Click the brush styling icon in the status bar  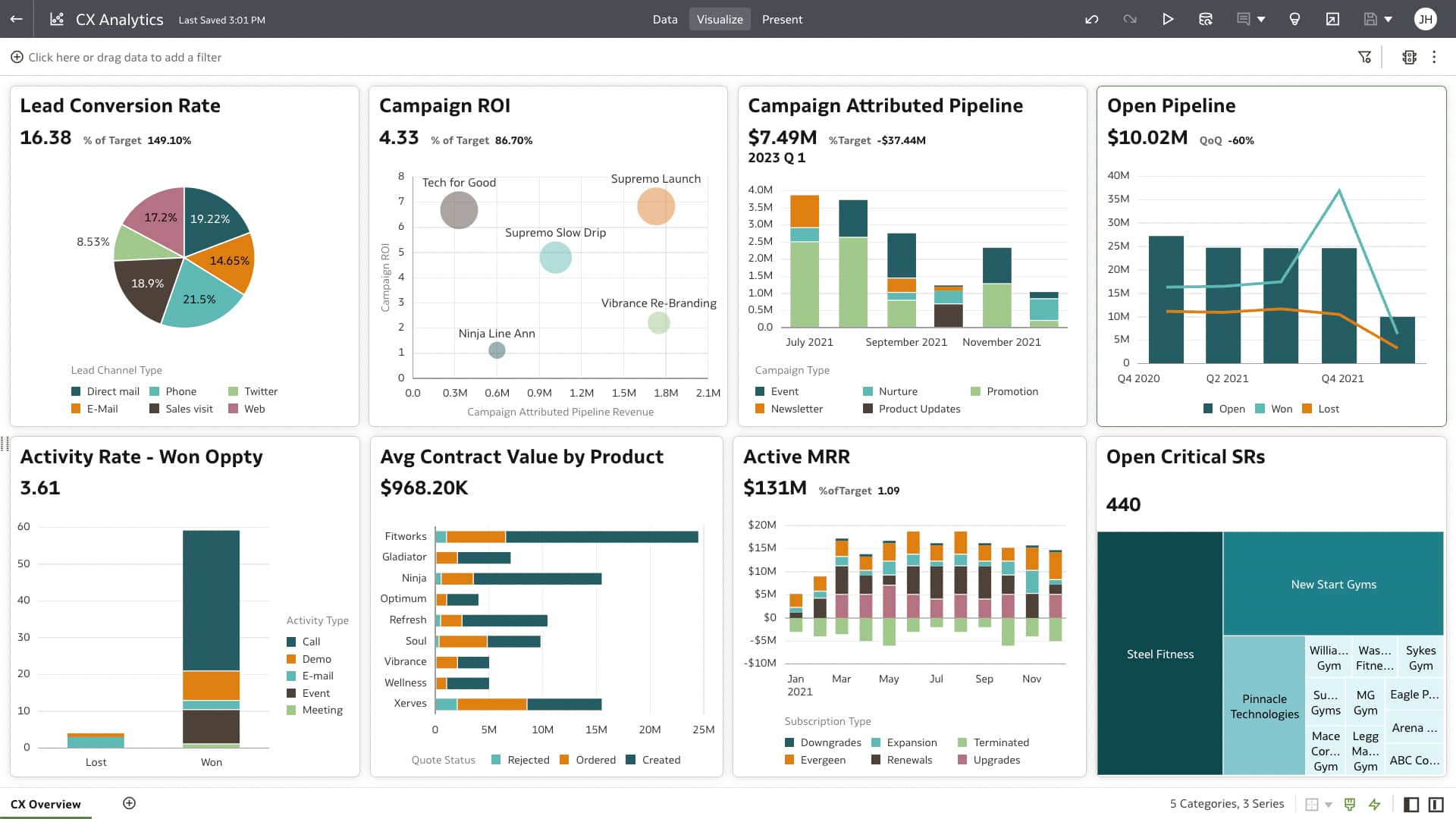click(x=1350, y=804)
